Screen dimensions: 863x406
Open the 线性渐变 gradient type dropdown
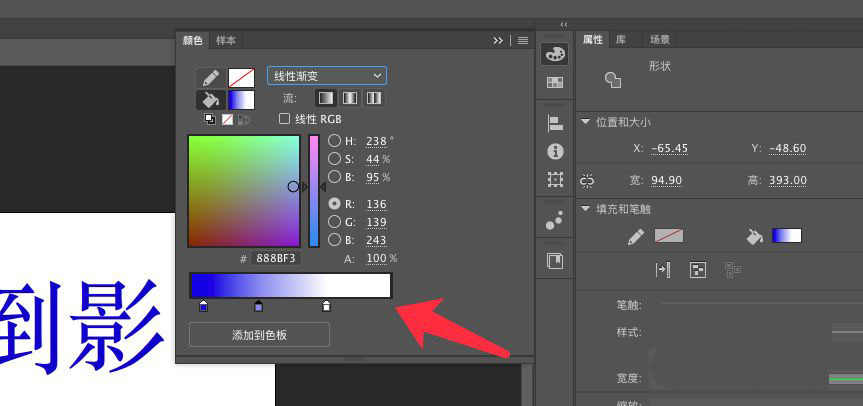tap(327, 76)
